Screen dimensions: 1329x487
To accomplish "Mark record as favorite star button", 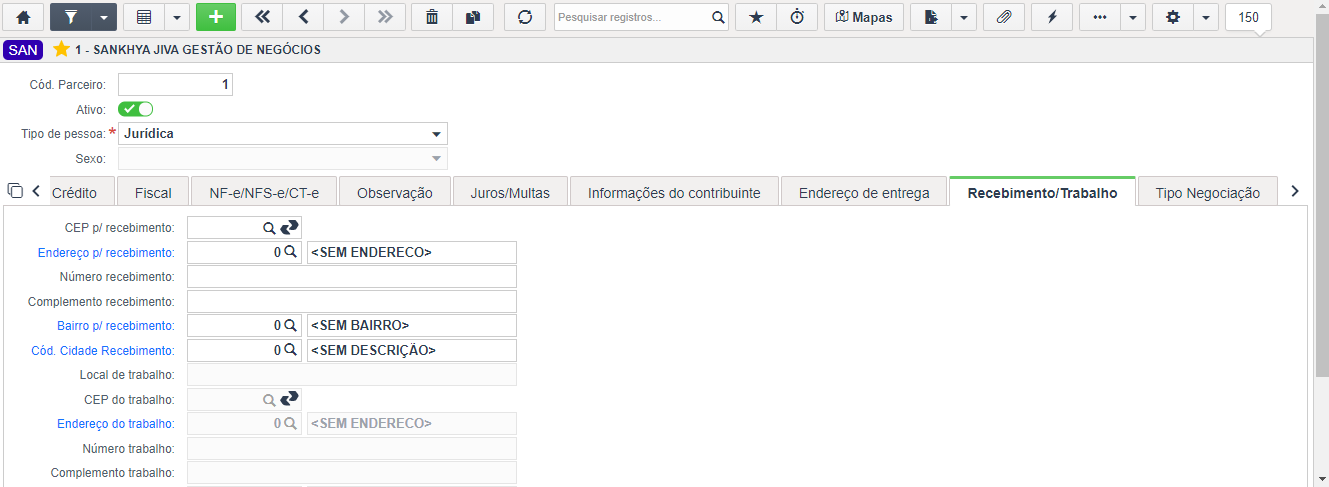I will click(755, 17).
